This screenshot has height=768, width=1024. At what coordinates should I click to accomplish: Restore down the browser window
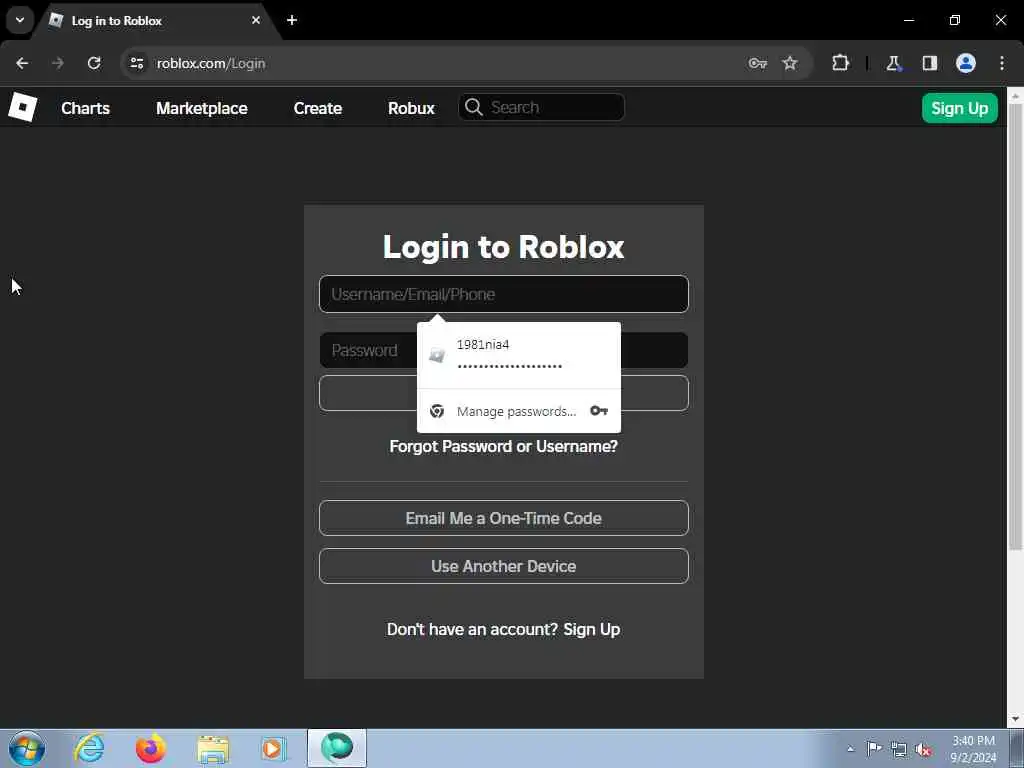click(x=955, y=20)
